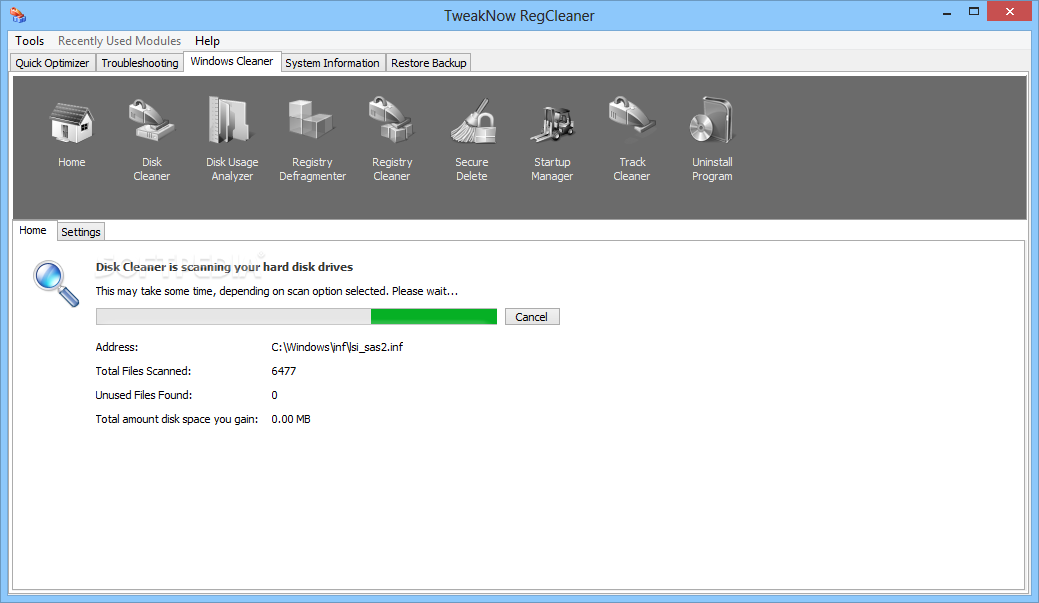
Task: Open the Help menu
Action: coord(207,41)
